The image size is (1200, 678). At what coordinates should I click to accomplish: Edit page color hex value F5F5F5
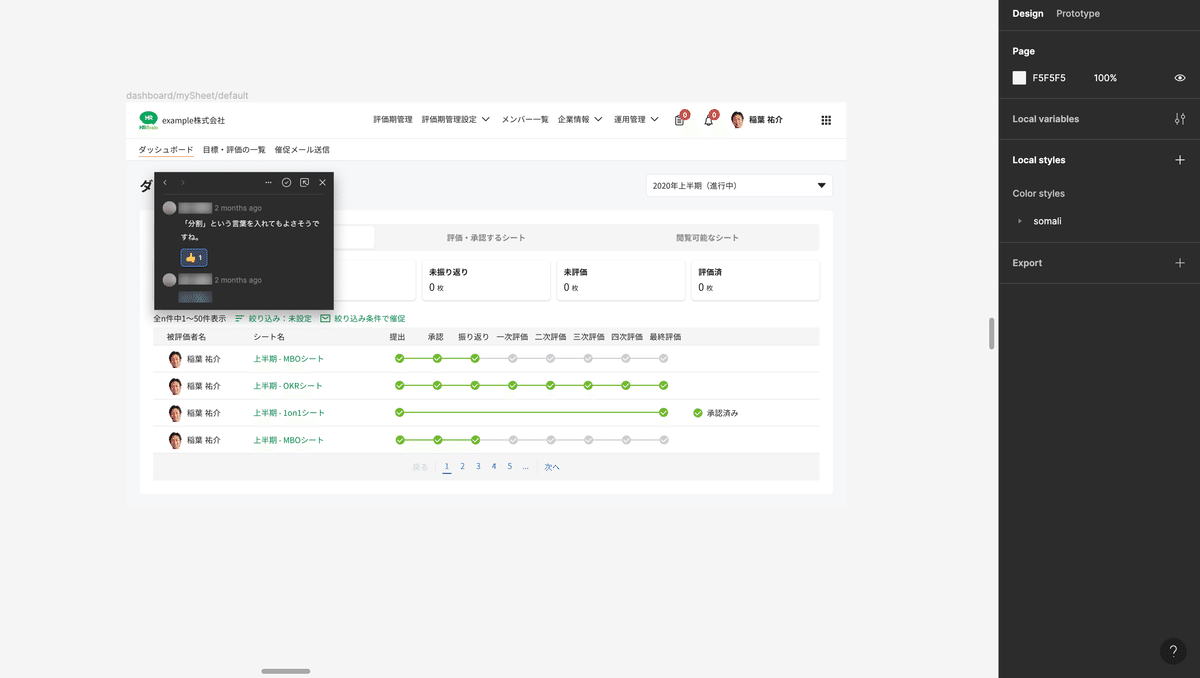tap(1049, 78)
